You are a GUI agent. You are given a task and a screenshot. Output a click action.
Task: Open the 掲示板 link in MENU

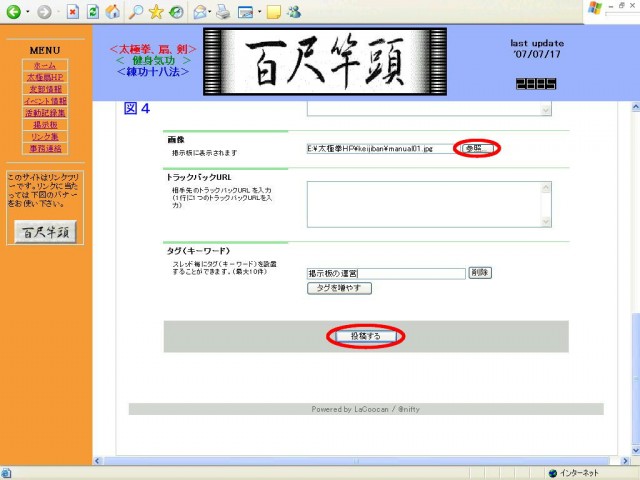[45, 125]
